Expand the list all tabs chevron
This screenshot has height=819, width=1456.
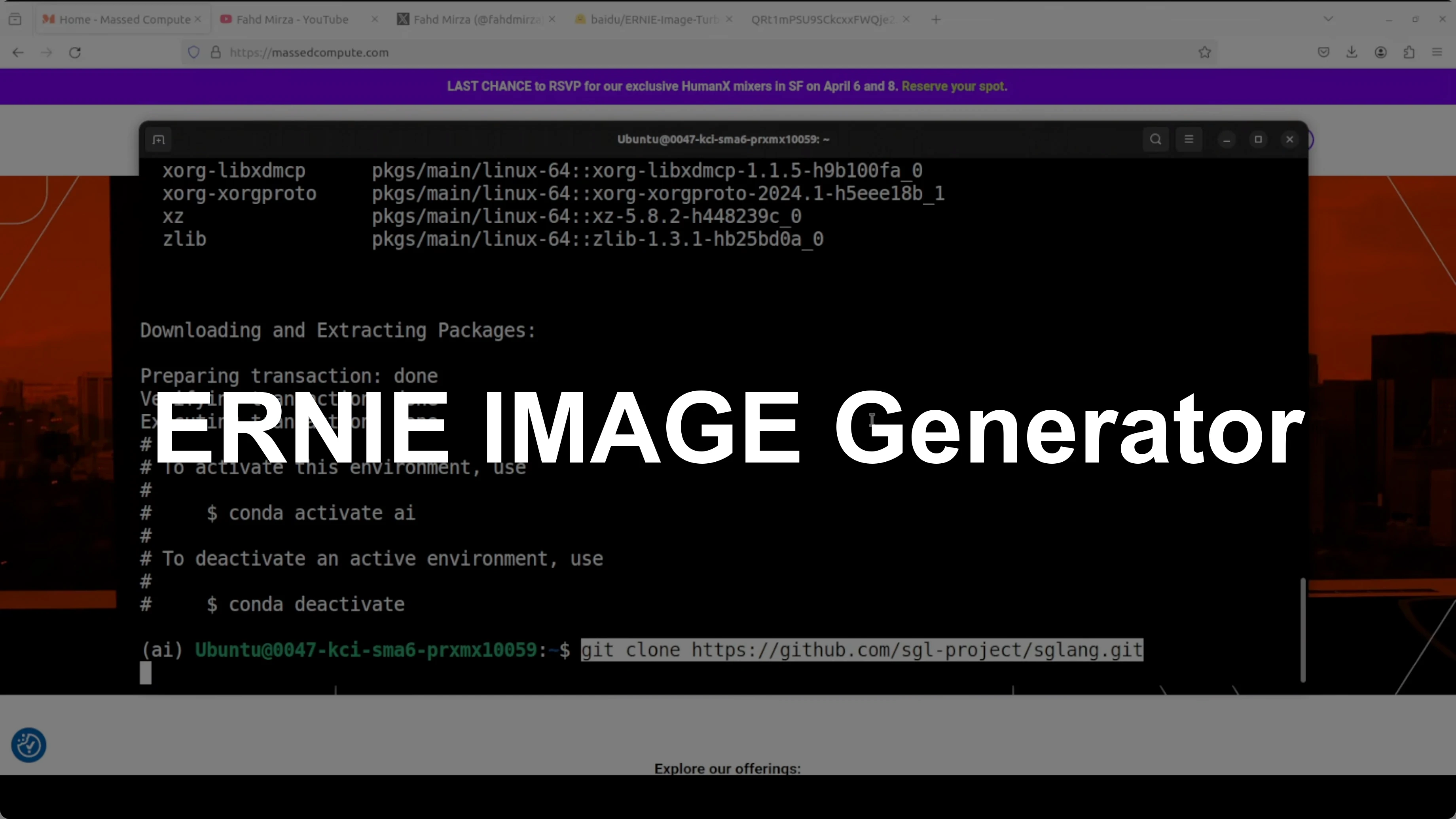1328,19
